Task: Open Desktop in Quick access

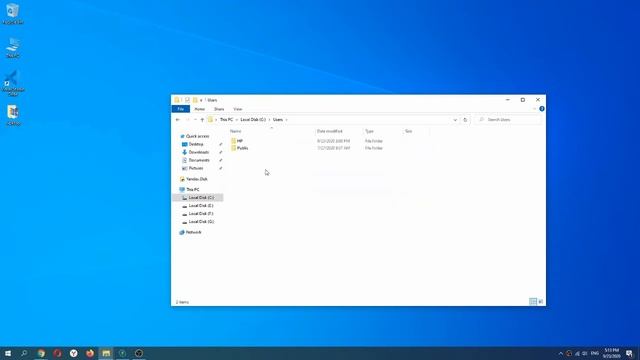Action: tap(196, 144)
